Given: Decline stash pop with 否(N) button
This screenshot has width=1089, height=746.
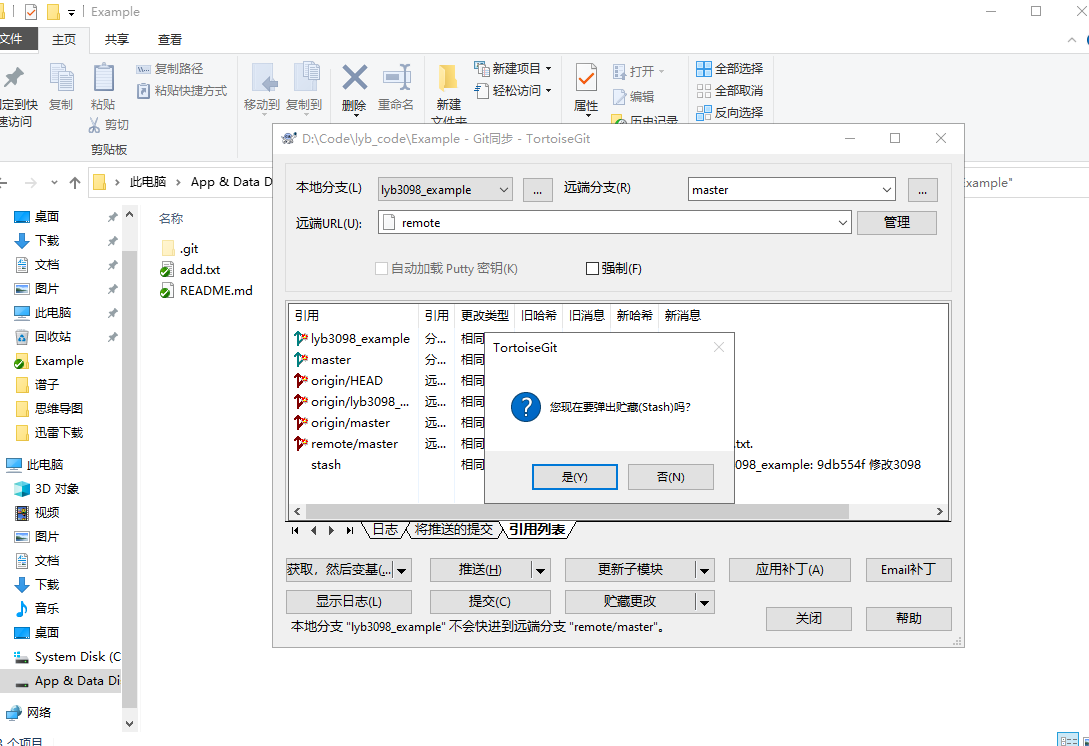Looking at the screenshot, I should point(670,477).
